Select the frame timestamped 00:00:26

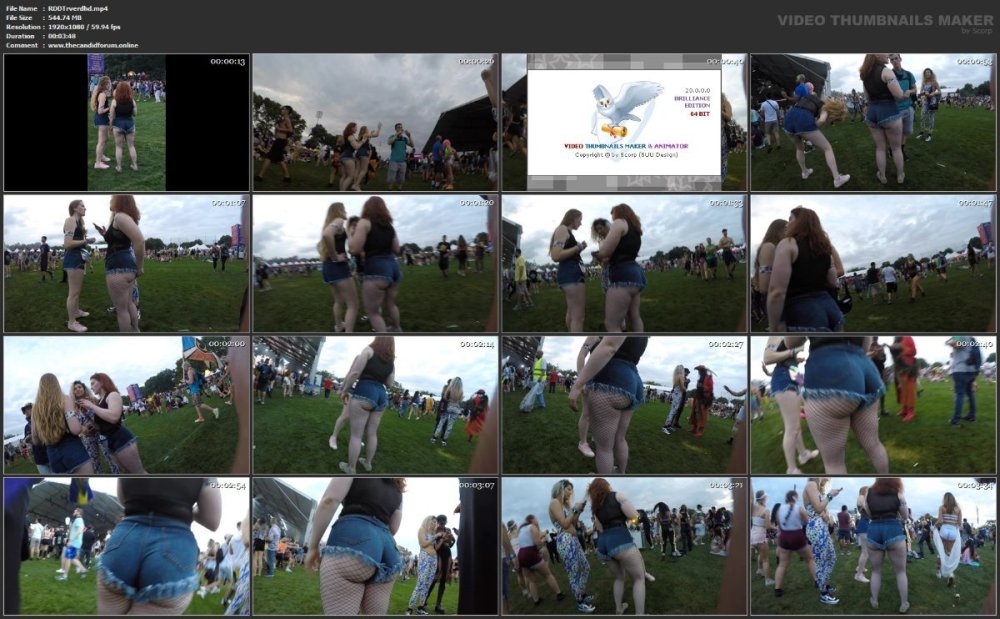(x=375, y=122)
